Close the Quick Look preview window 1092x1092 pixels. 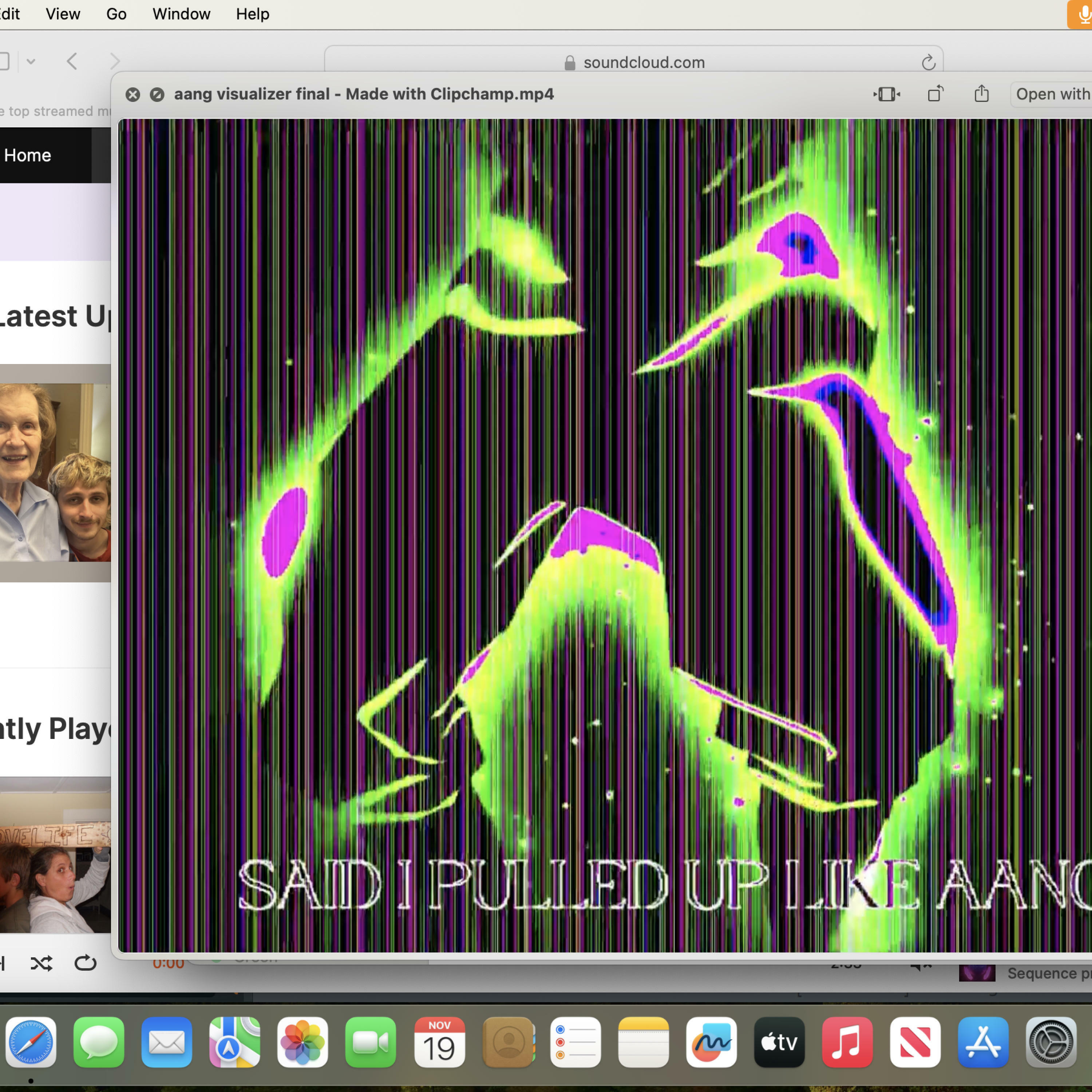pyautogui.click(x=133, y=94)
